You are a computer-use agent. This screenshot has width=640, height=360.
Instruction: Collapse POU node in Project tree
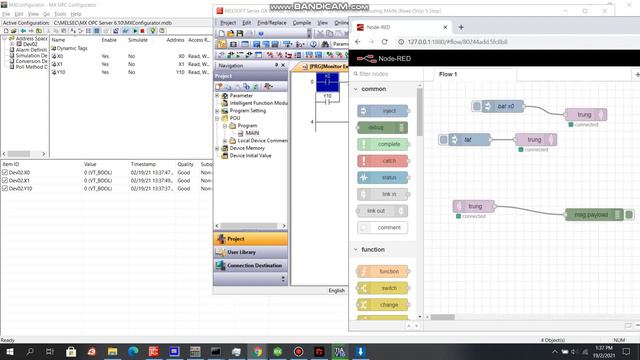217,118
